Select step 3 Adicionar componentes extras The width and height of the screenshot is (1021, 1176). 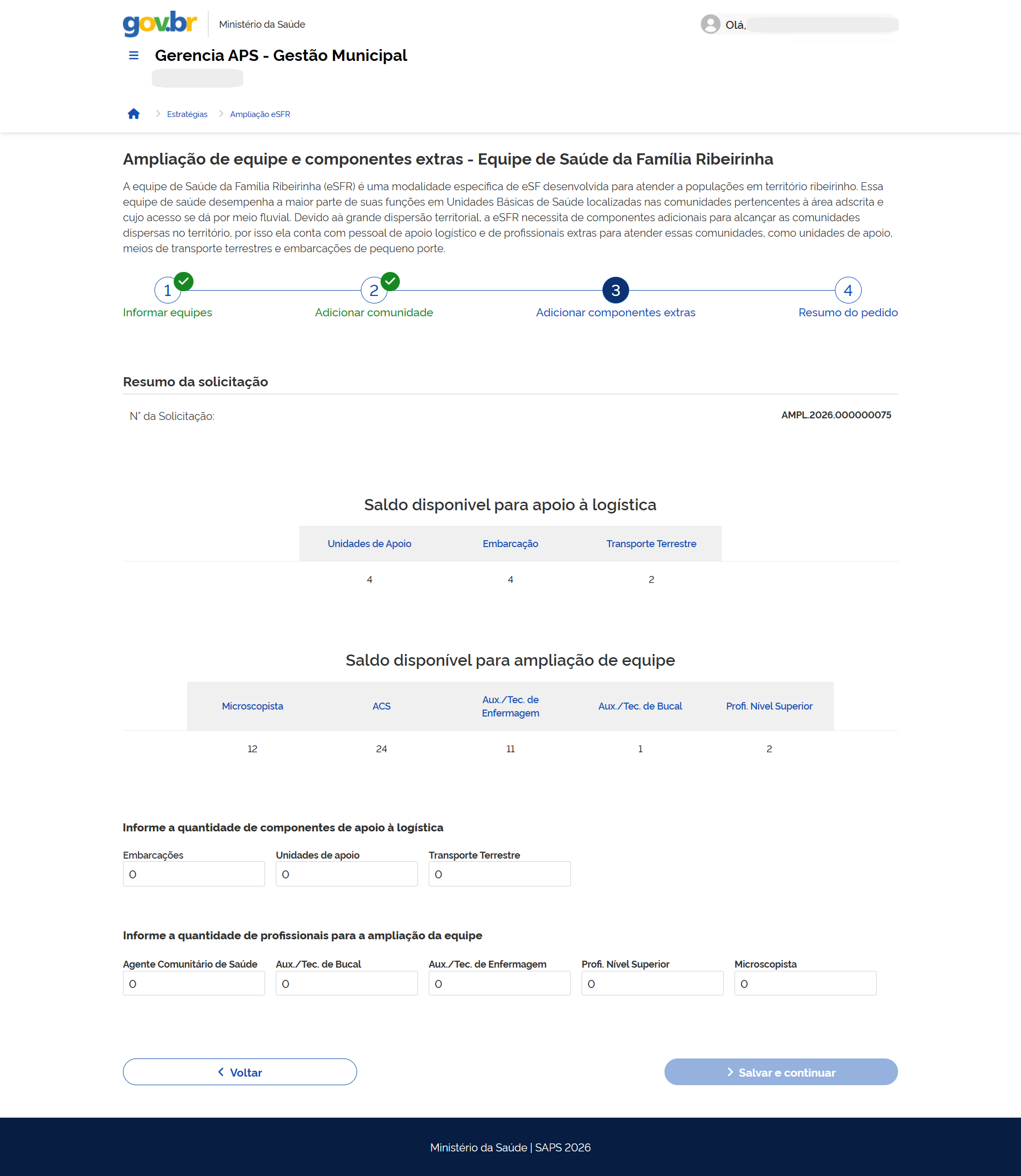(615, 291)
